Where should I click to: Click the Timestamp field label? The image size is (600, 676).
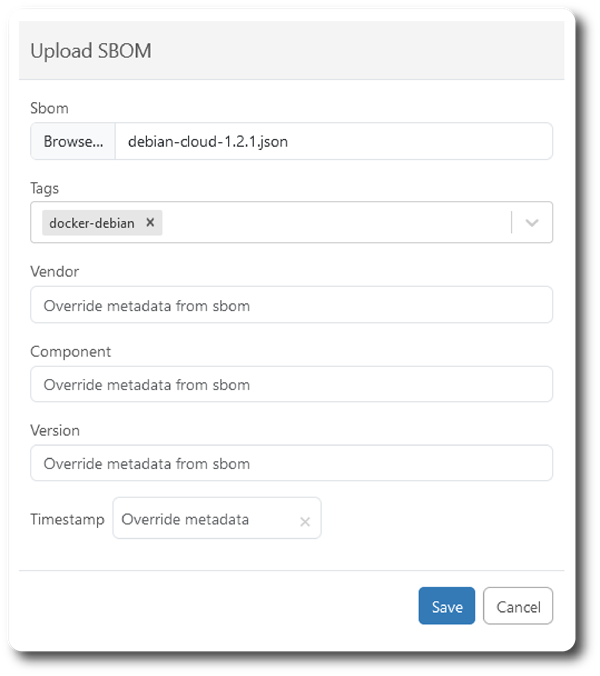[x=67, y=519]
